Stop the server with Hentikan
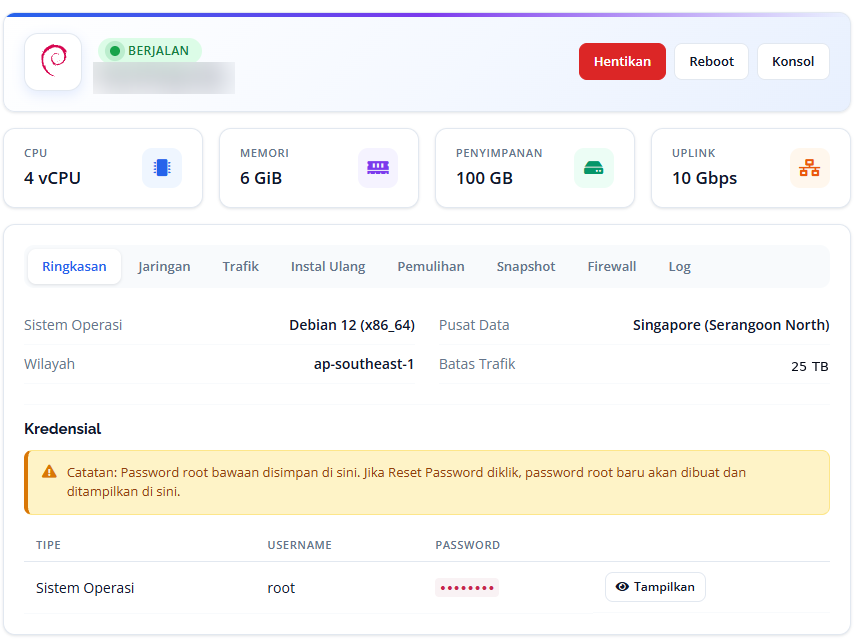Screen dimensions: 859x643 (x=622, y=61)
